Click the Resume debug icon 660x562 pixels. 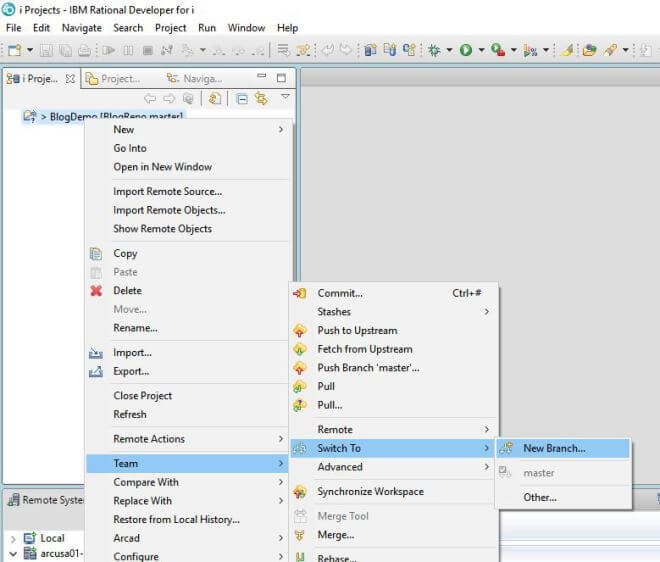click(109, 51)
